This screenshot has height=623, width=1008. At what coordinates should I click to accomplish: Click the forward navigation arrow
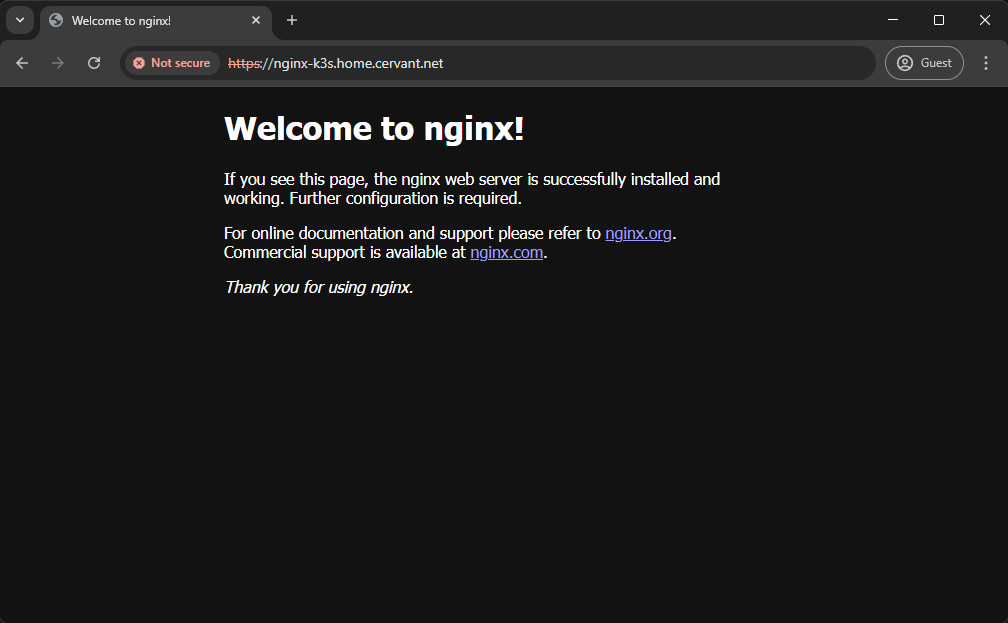click(x=58, y=63)
